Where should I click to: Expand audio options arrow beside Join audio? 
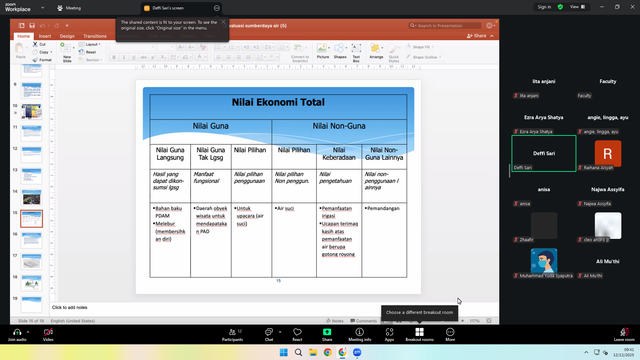pyautogui.click(x=28, y=332)
